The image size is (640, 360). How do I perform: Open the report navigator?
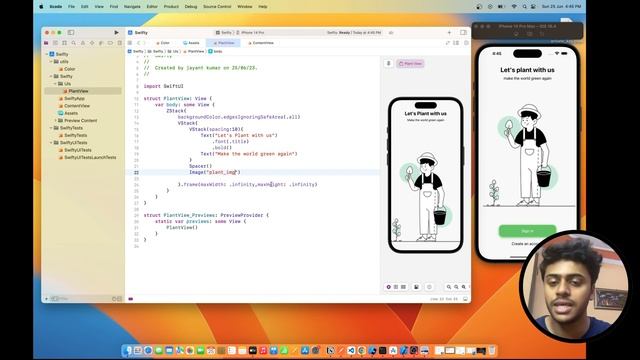pyautogui.click(x=120, y=43)
